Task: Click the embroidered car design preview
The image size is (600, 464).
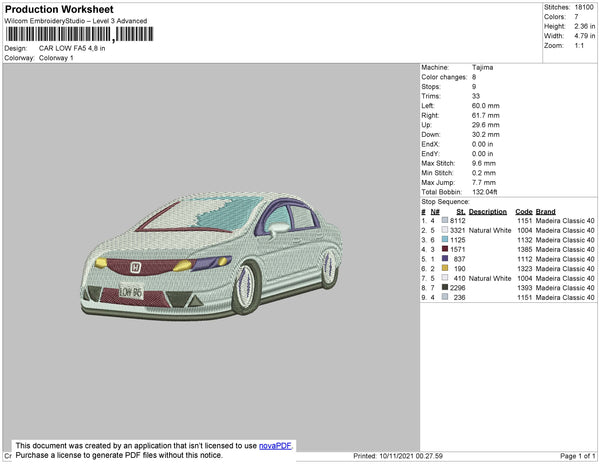Action: pyautogui.click(x=208, y=261)
